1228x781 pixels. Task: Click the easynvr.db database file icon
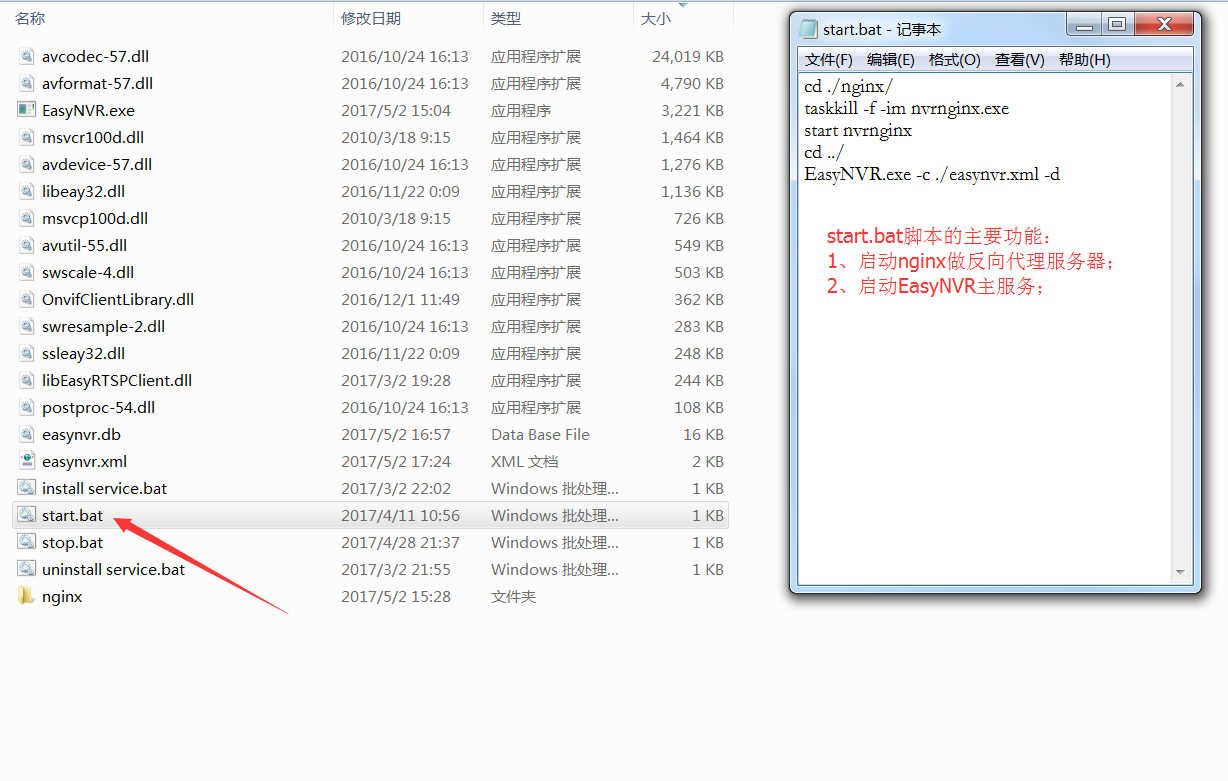[26, 434]
